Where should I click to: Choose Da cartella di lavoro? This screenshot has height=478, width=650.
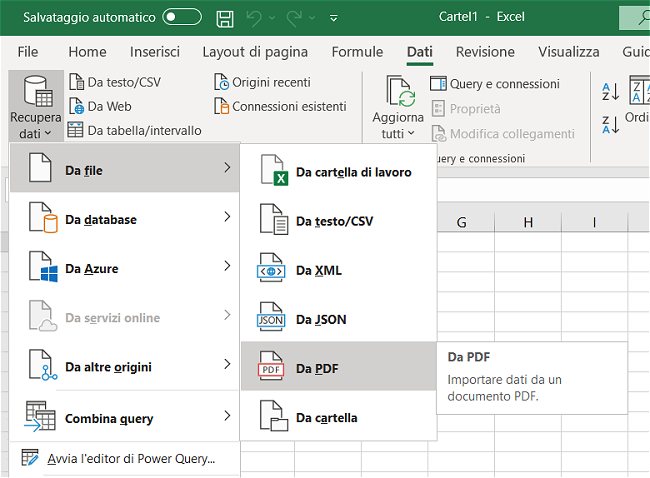click(339, 171)
